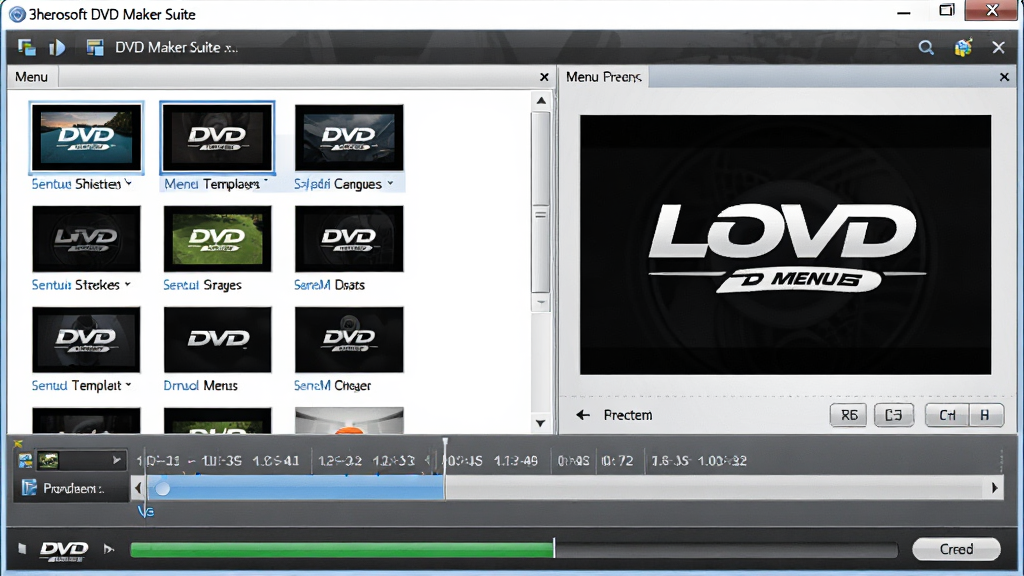Click the green progress bar
Screen dimensions: 1024x576
pos(342,550)
